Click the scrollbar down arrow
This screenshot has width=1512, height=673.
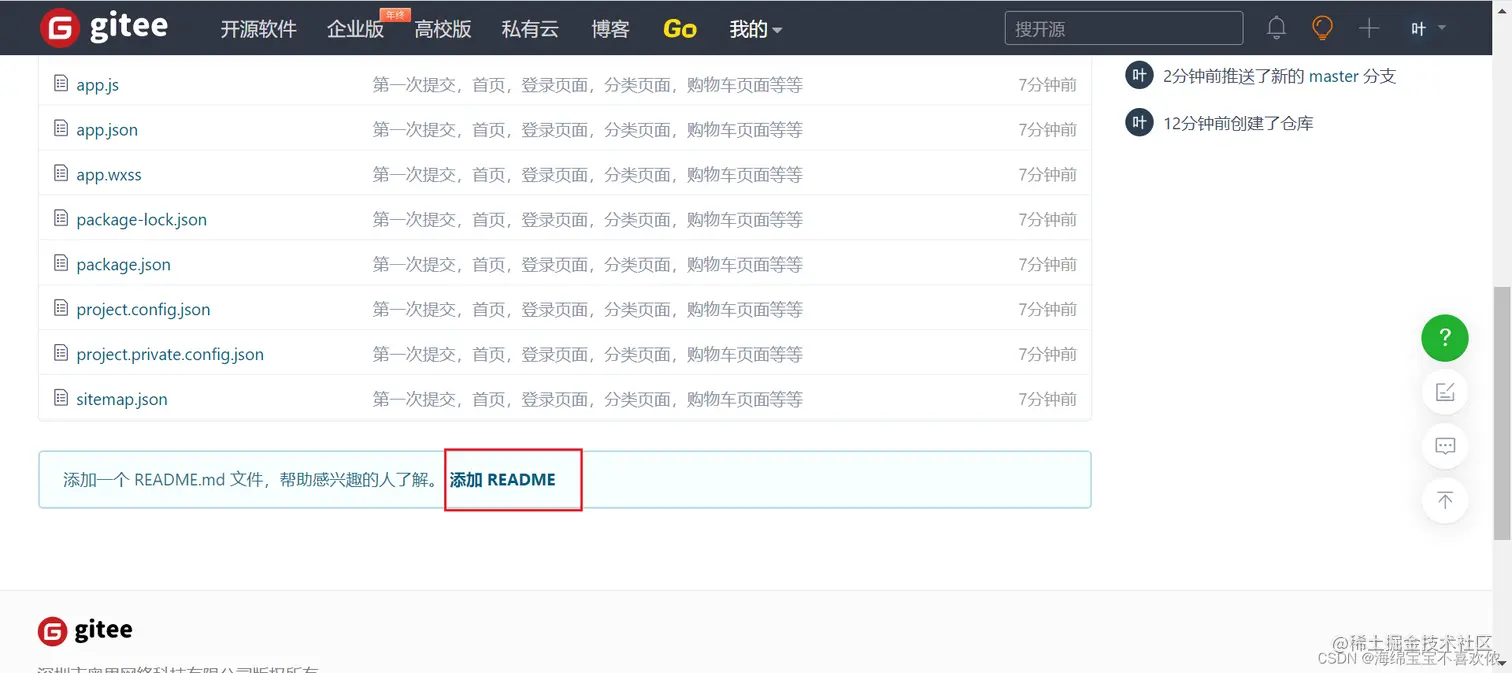click(x=1502, y=663)
